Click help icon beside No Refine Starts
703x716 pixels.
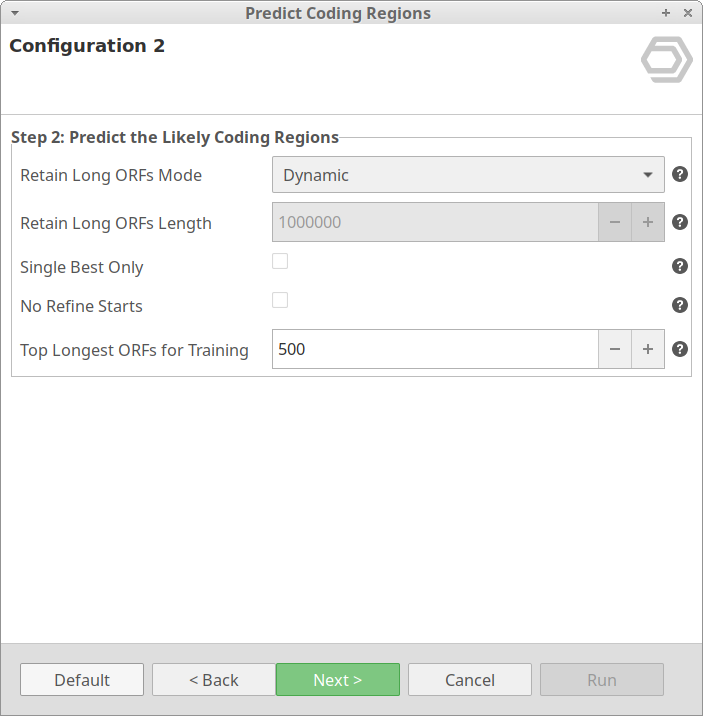point(680,305)
